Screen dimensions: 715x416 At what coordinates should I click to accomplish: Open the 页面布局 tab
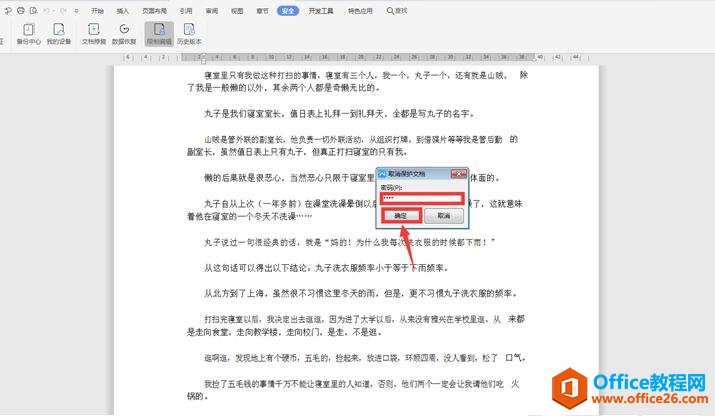tap(155, 10)
